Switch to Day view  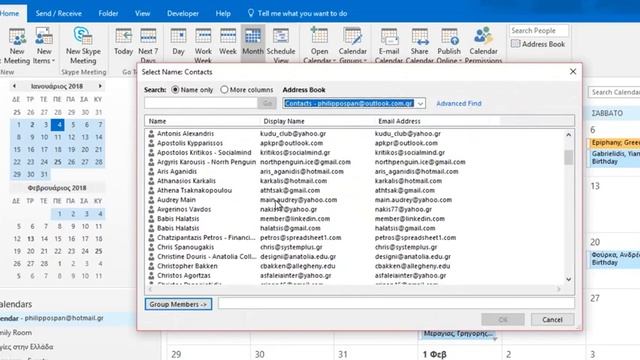pyautogui.click(x=178, y=42)
